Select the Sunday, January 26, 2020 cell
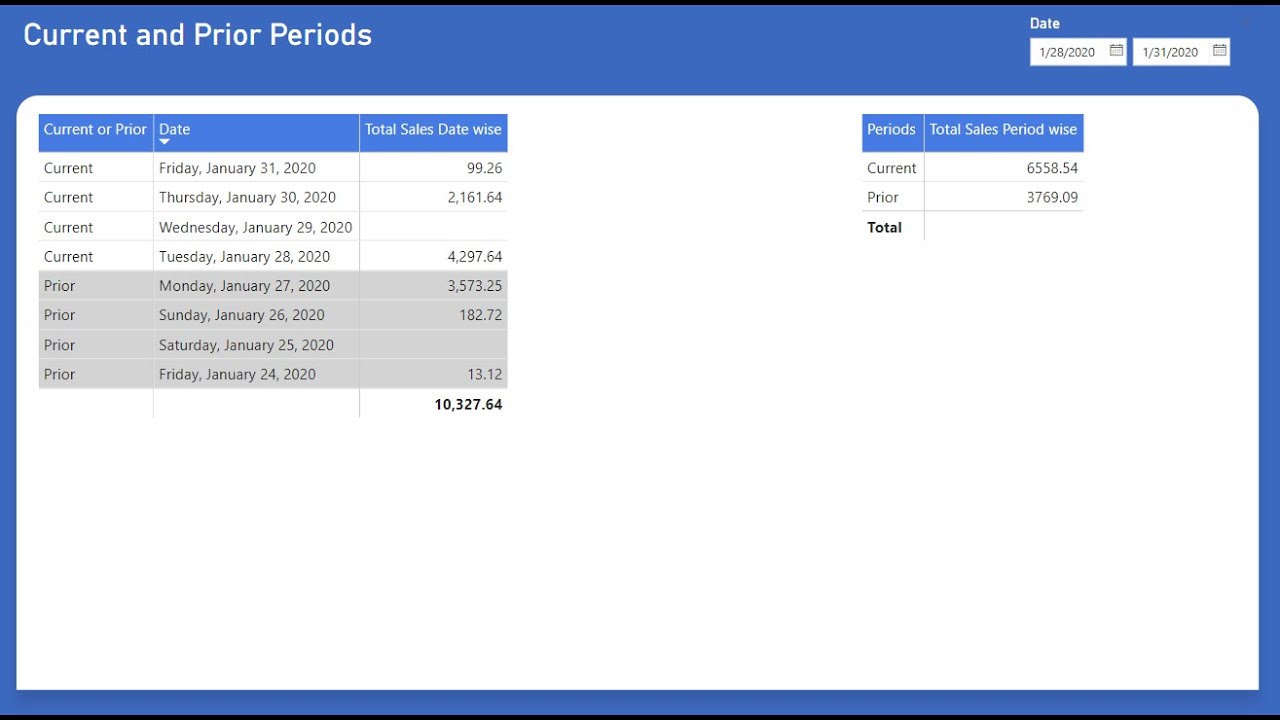Viewport: 1280px width, 720px height. coord(257,315)
